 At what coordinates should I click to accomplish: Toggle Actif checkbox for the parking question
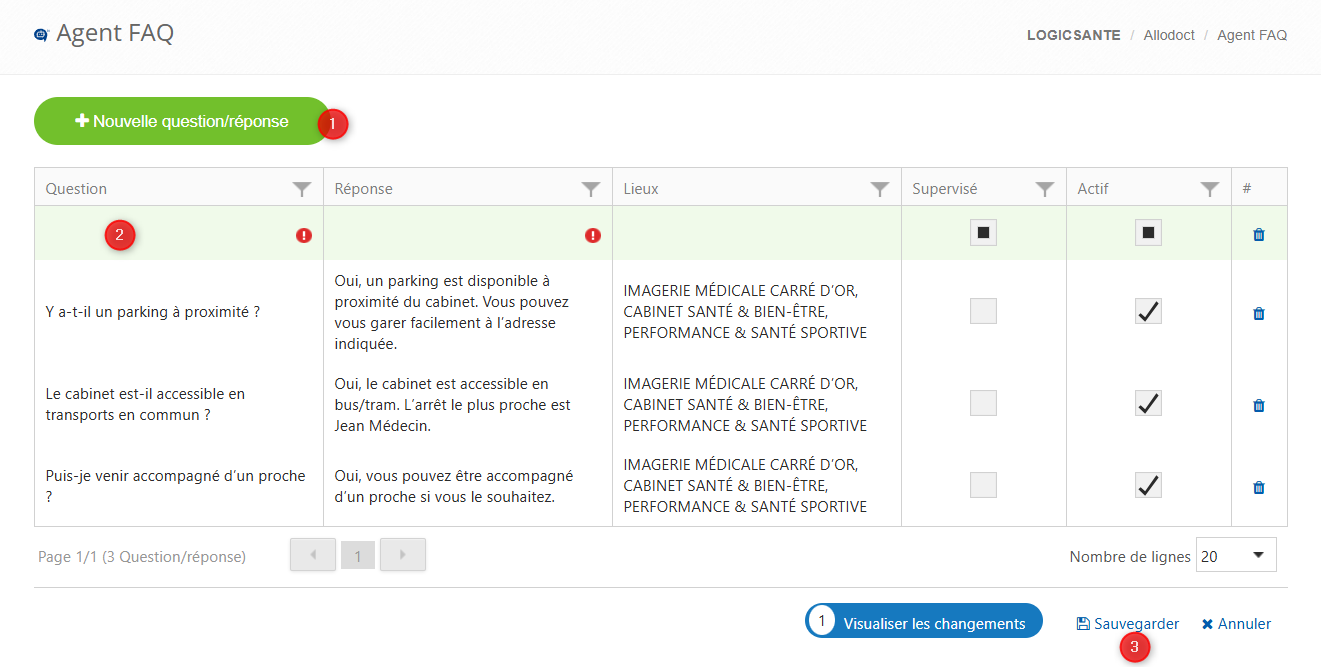(x=1148, y=312)
